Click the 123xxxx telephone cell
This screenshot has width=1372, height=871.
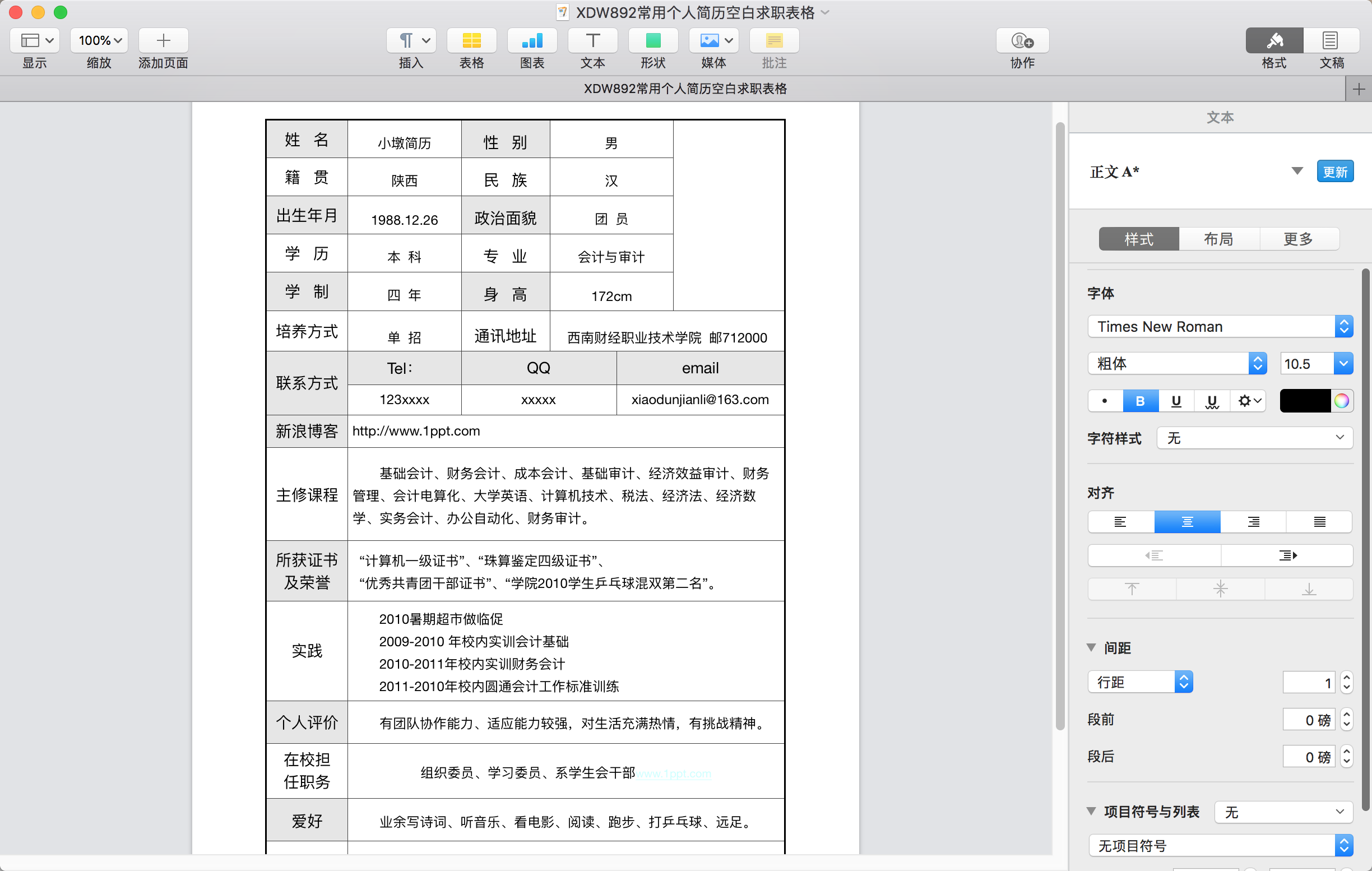tap(404, 399)
